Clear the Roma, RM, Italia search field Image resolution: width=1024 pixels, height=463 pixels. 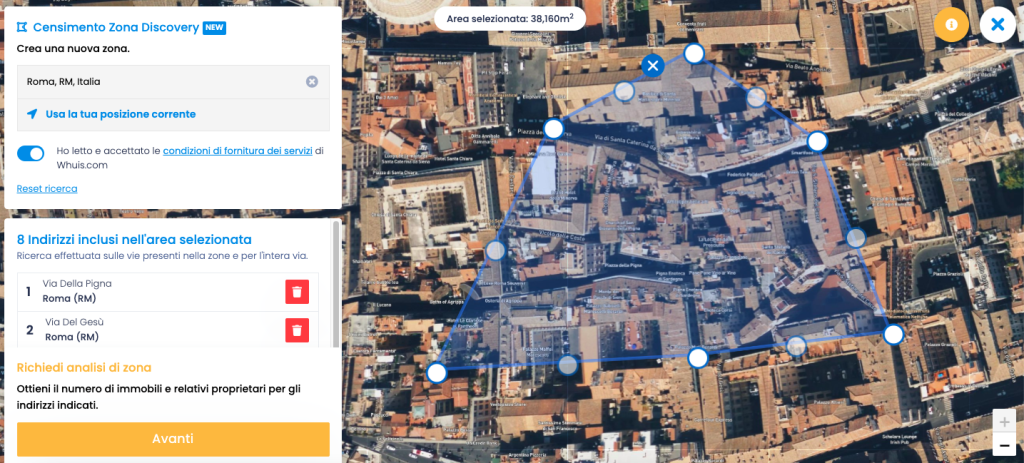point(312,82)
